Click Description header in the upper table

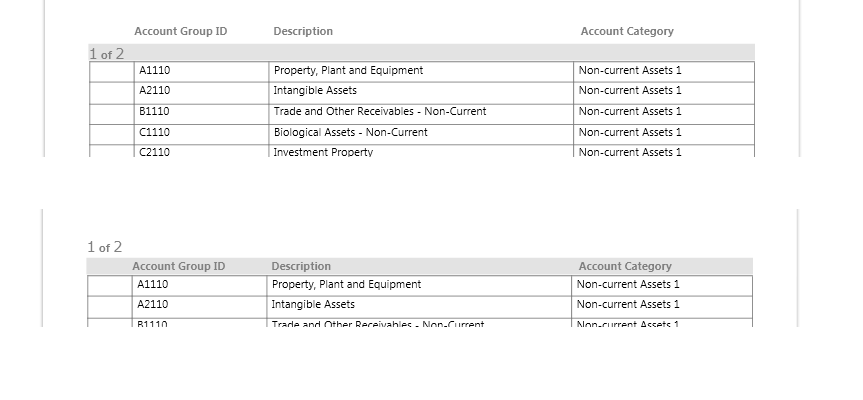pyautogui.click(x=303, y=31)
